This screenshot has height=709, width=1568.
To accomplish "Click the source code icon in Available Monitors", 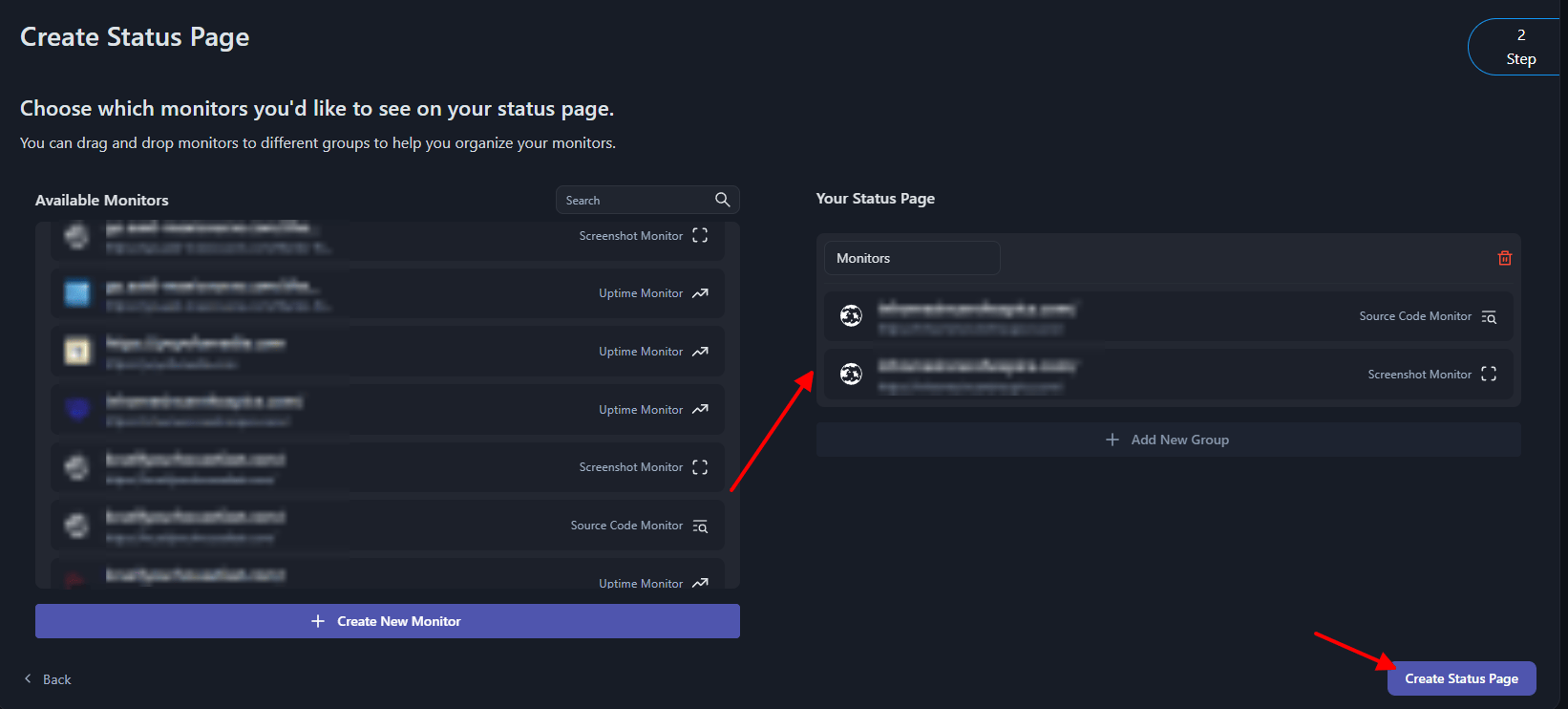I will click(x=700, y=526).
